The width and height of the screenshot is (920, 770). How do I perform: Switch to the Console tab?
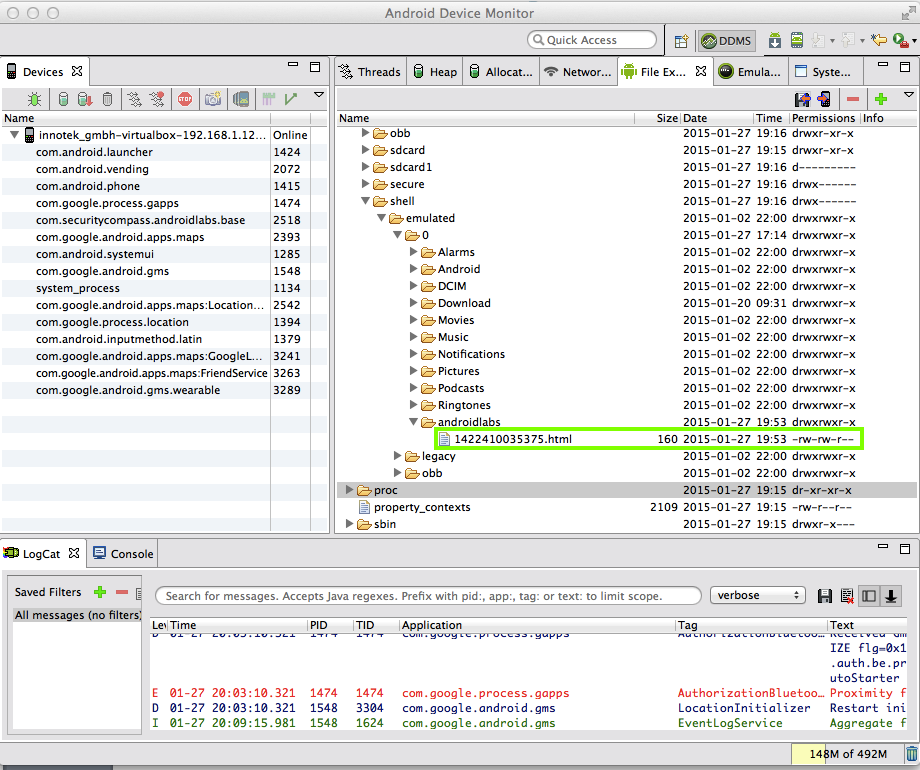click(x=123, y=553)
